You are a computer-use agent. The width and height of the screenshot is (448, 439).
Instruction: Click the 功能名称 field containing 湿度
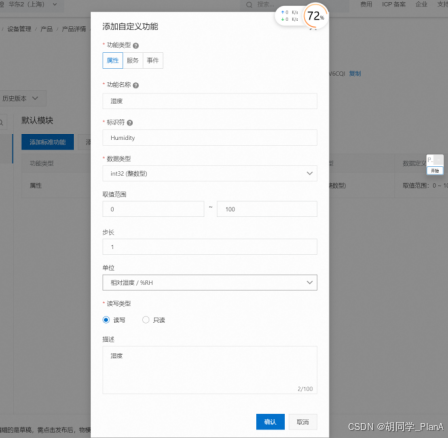click(210, 101)
